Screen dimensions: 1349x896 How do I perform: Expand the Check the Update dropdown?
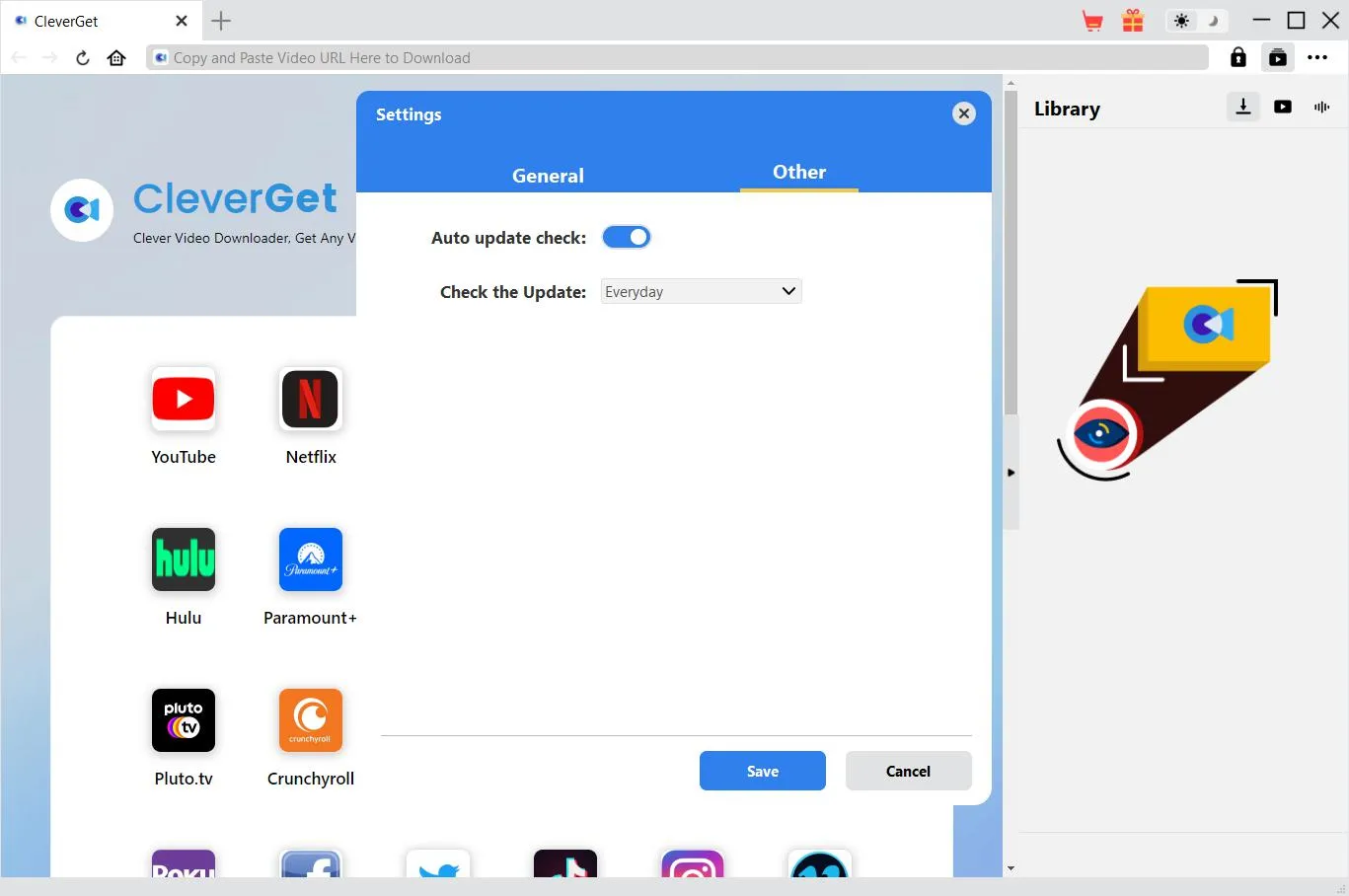pos(701,291)
